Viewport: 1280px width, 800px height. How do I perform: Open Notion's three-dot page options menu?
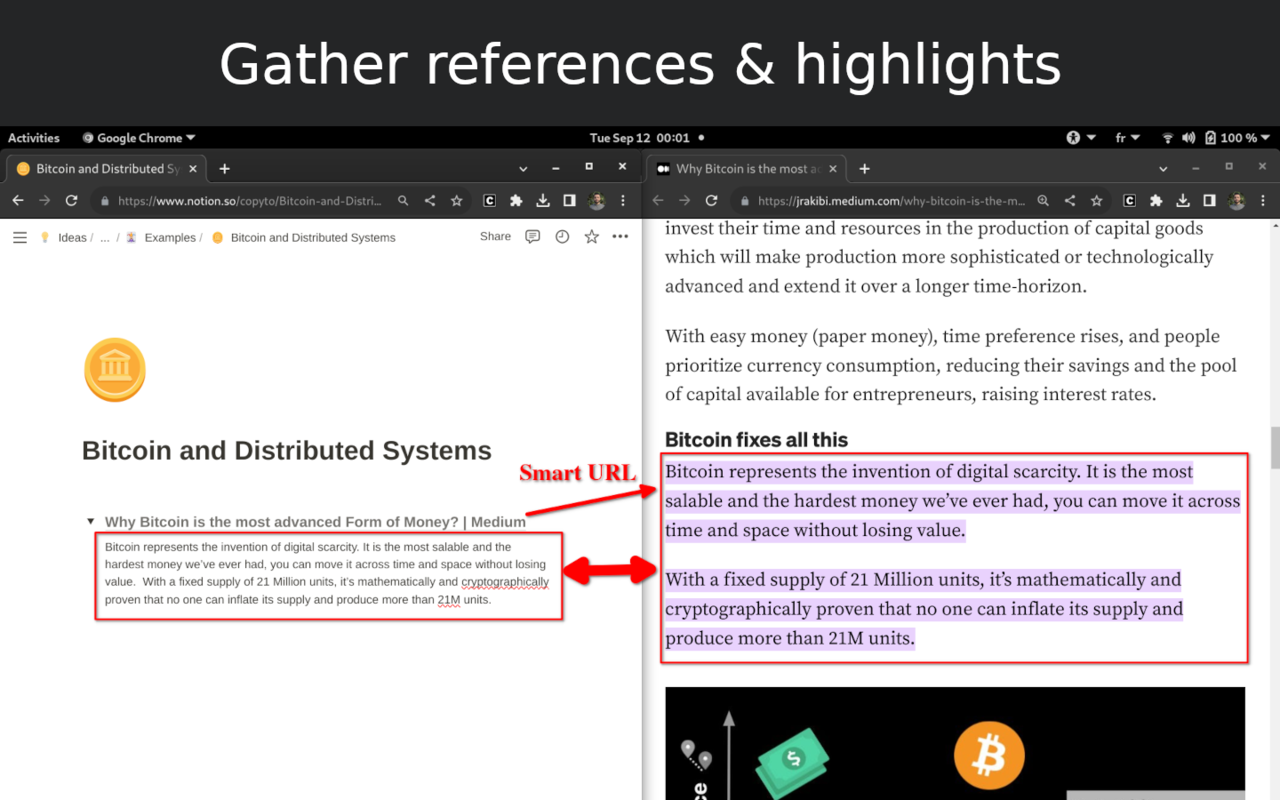coord(620,237)
